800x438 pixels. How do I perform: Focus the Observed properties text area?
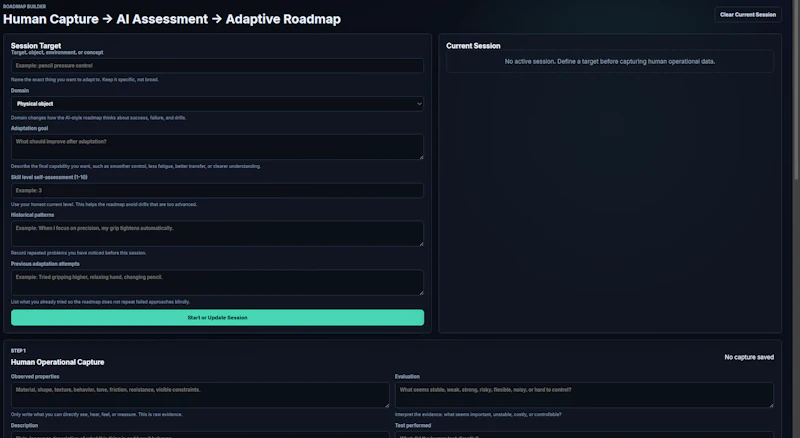pos(200,395)
